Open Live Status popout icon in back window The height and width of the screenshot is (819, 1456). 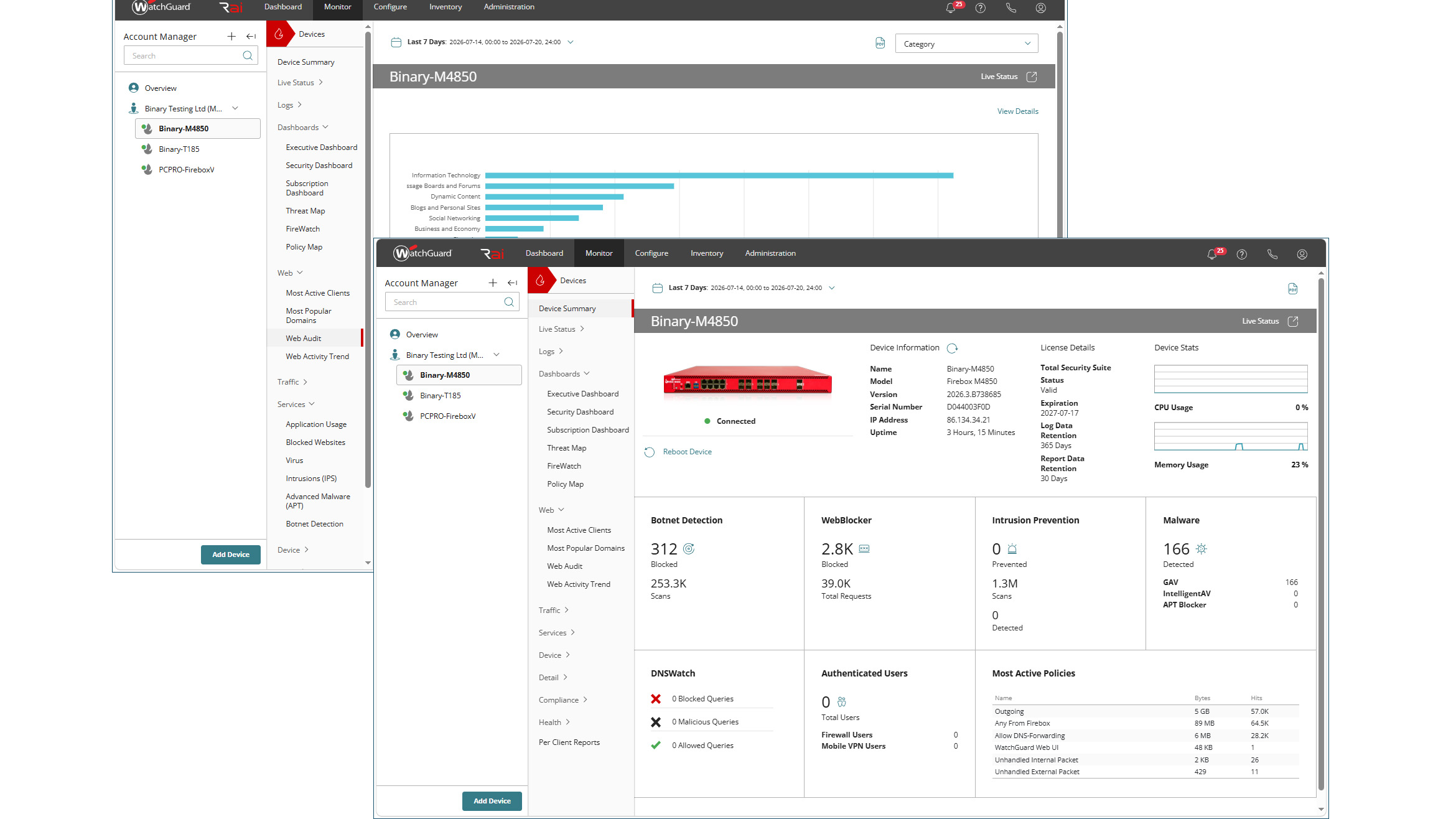point(1032,77)
